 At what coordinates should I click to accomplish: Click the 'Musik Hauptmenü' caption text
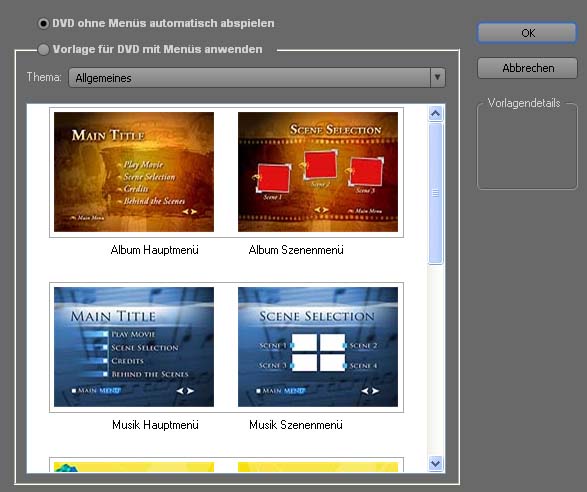click(x=155, y=425)
